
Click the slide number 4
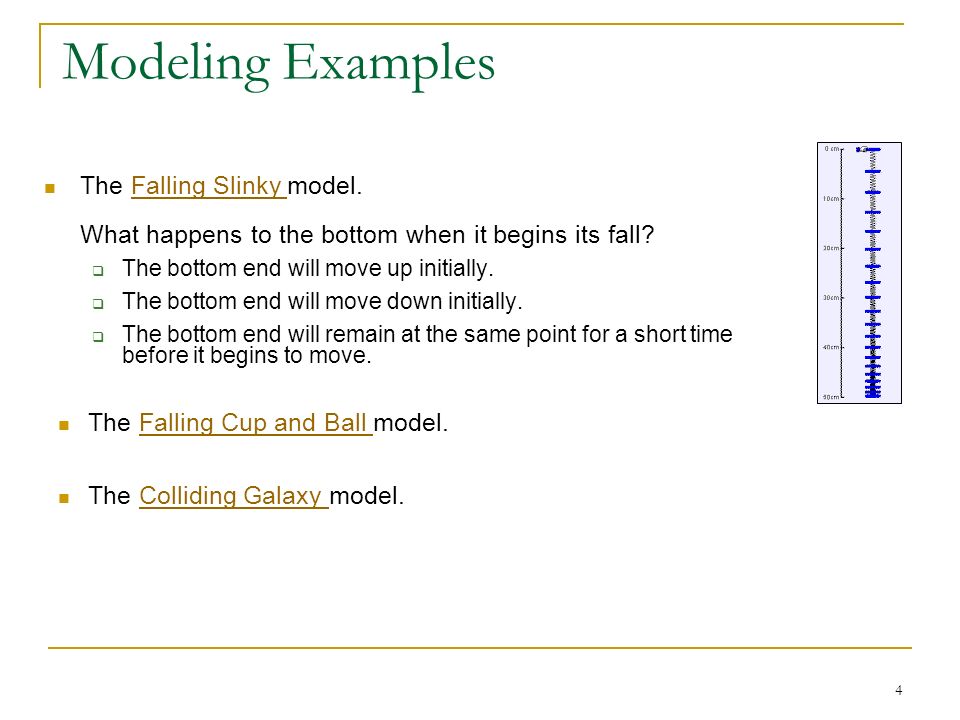click(x=899, y=690)
